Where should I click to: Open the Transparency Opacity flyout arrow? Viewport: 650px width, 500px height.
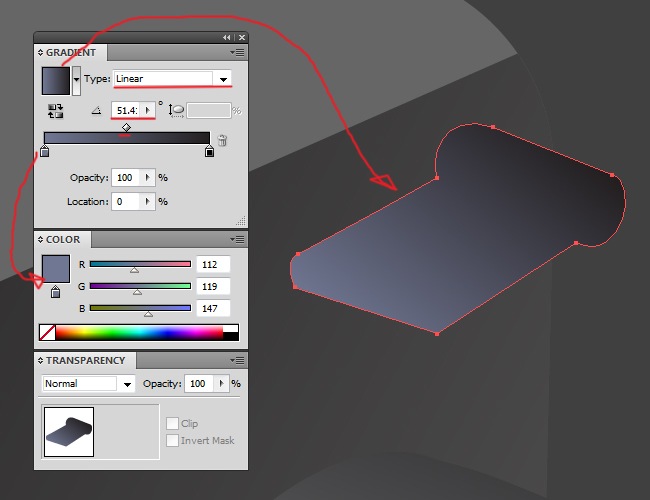[x=221, y=383]
